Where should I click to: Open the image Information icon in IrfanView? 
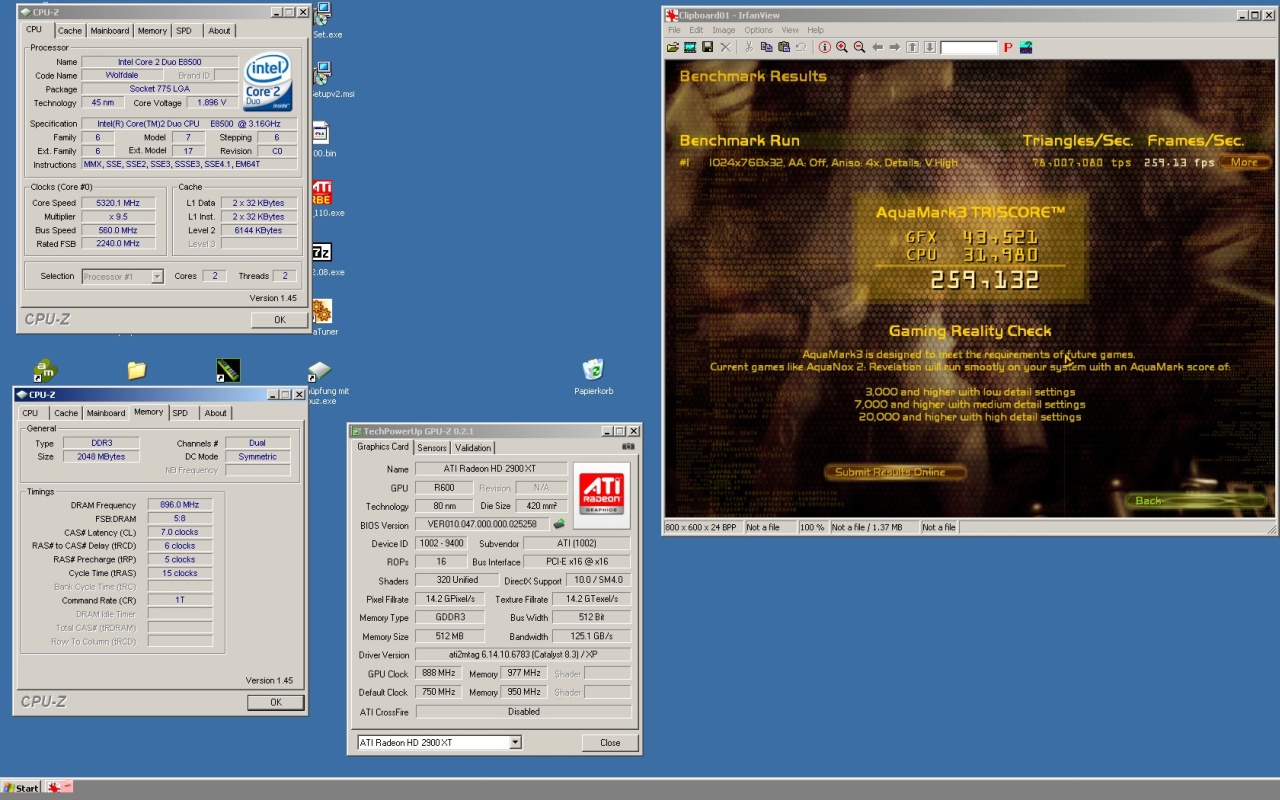824,47
